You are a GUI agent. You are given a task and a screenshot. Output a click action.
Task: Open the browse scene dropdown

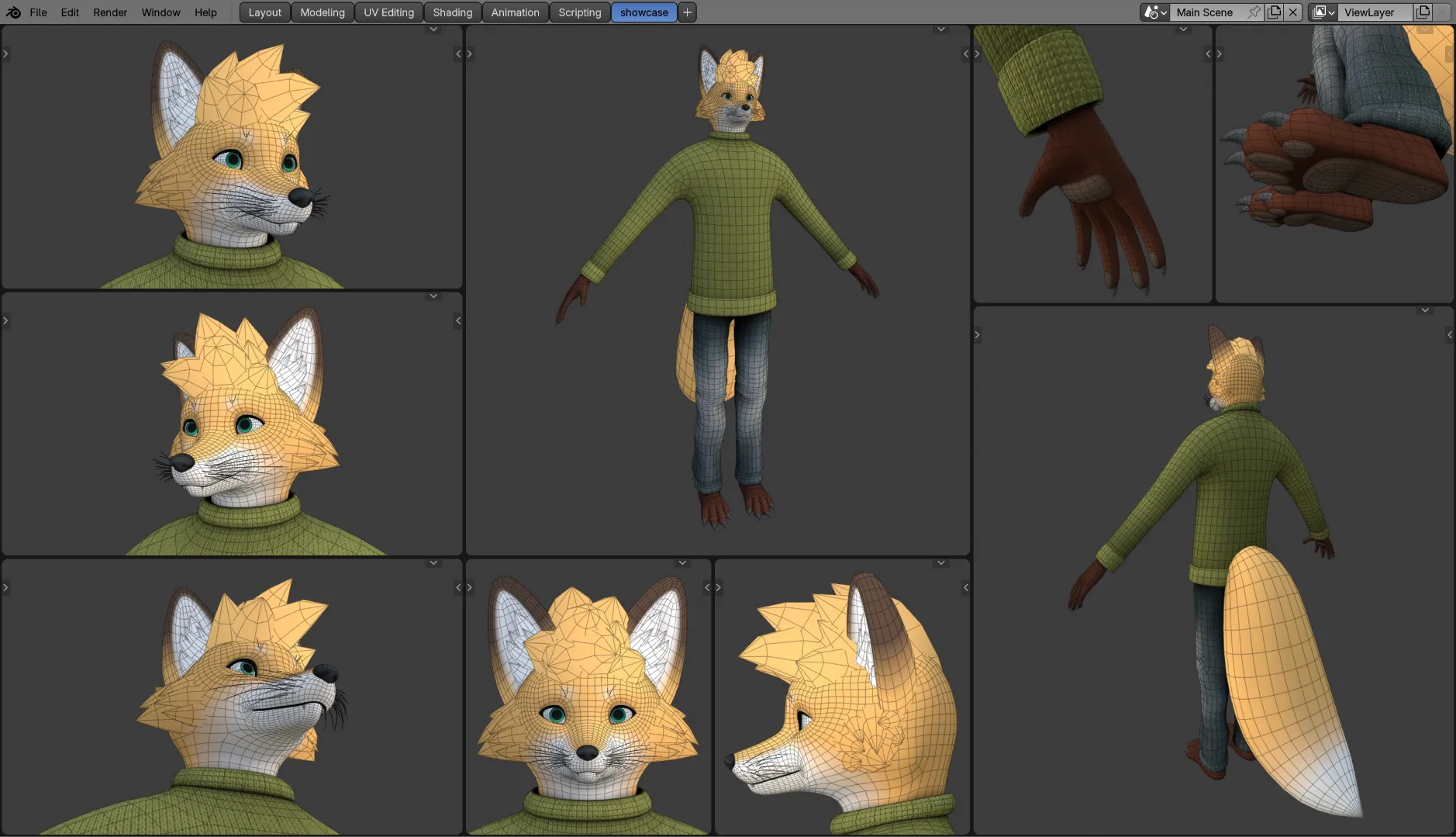1154,12
